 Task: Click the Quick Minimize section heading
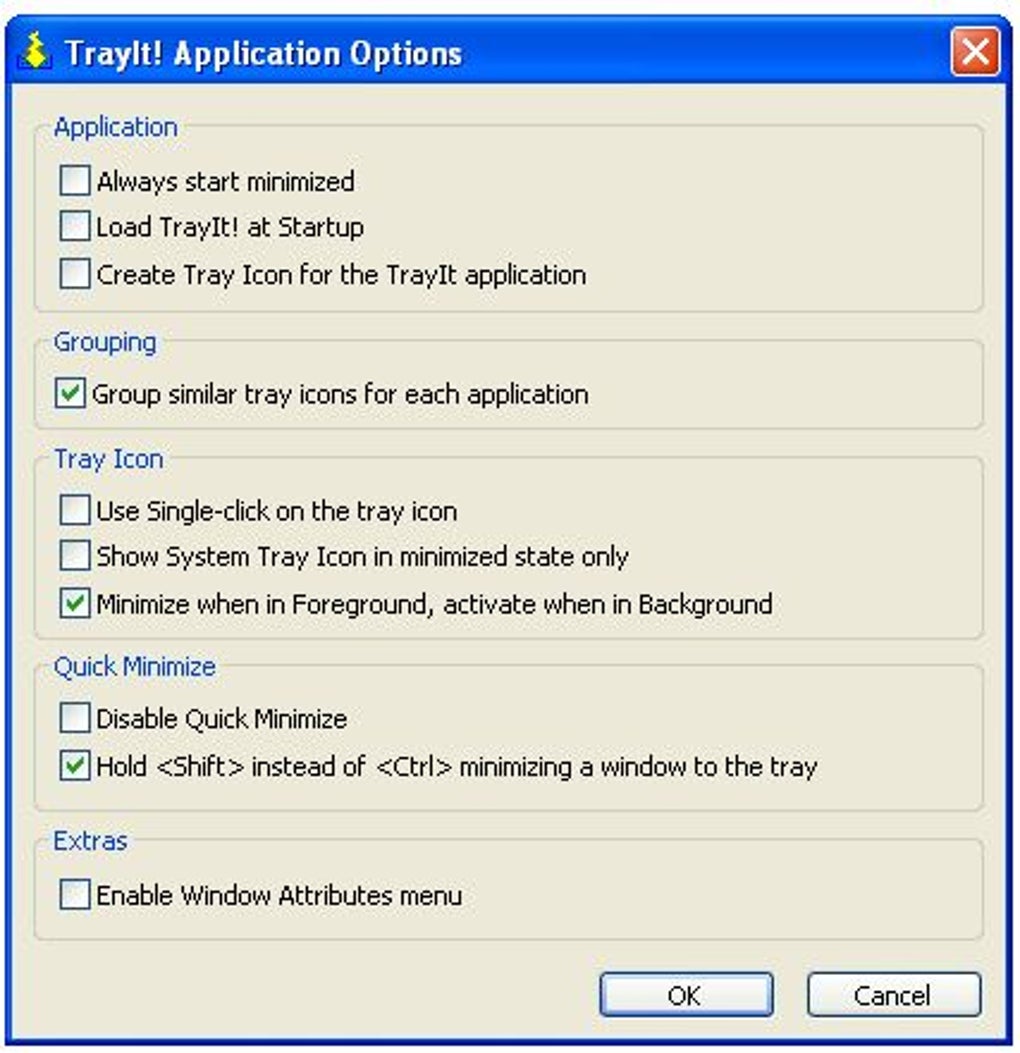(134, 667)
